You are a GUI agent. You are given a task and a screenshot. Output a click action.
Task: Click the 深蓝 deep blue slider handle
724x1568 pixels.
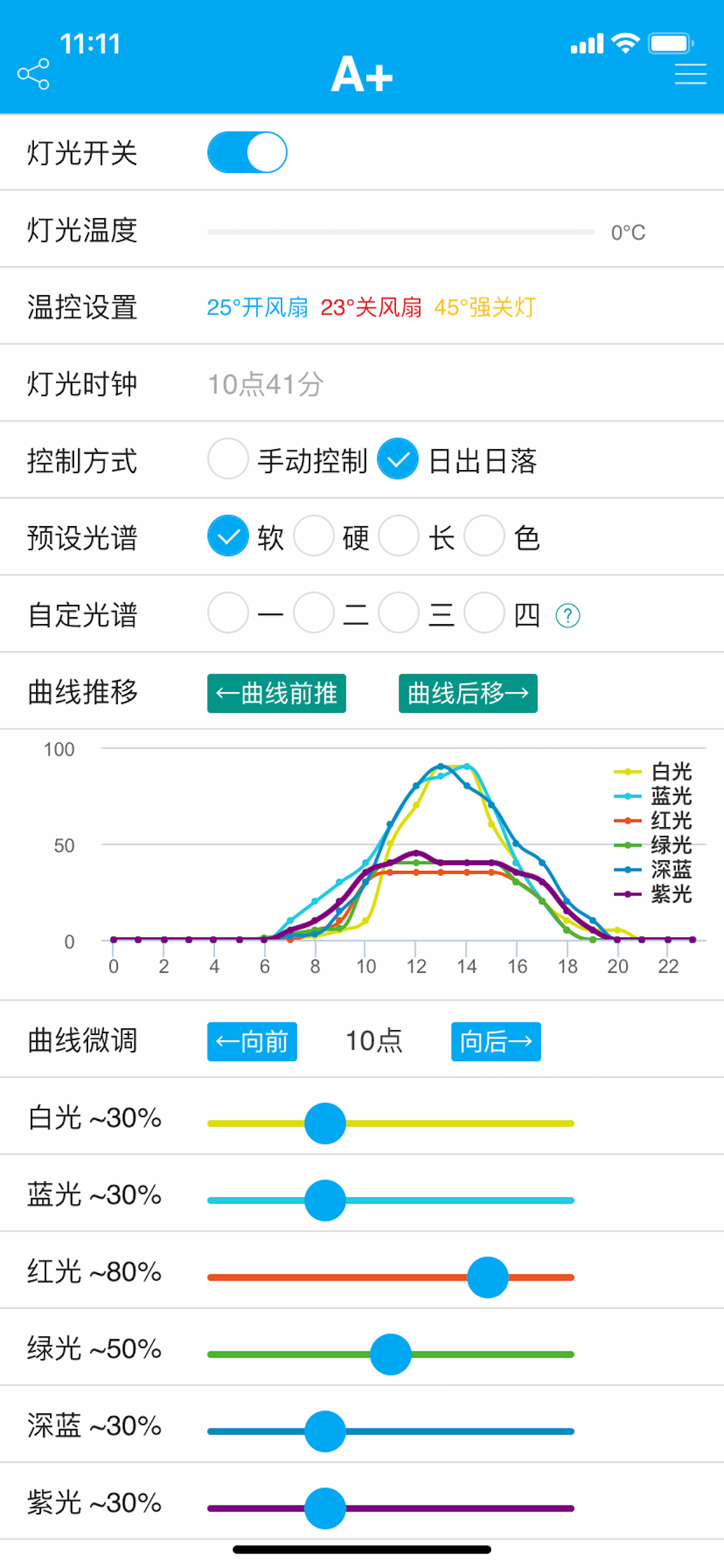pyautogui.click(x=325, y=1431)
